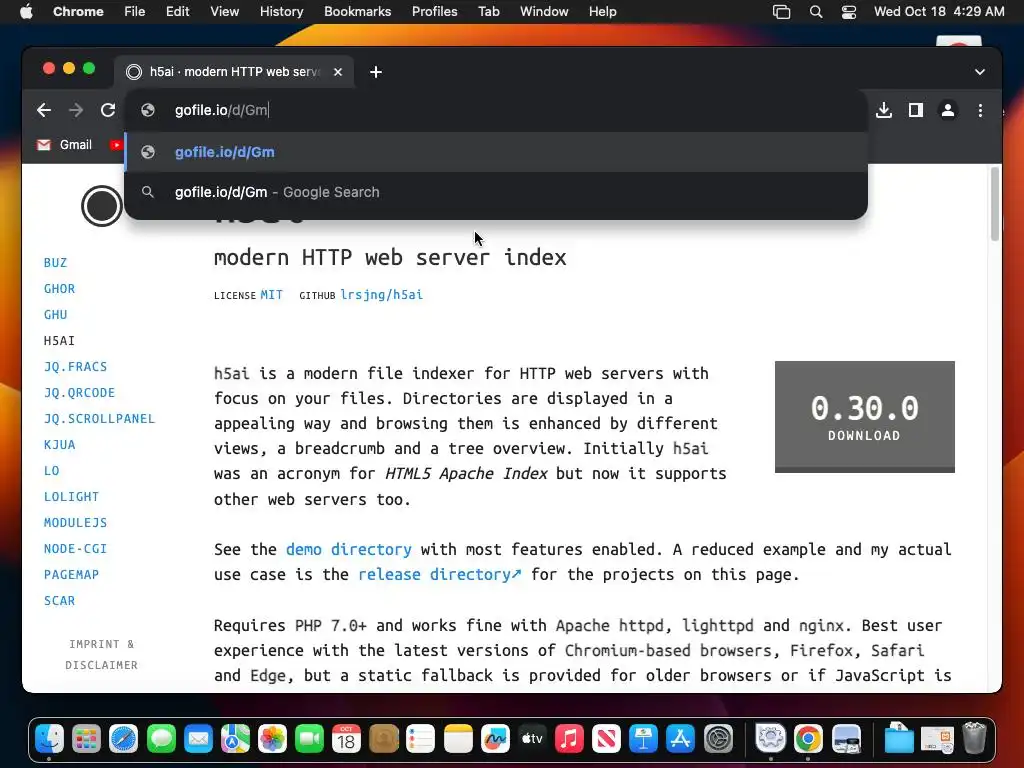
Task: Open the View menu
Action: point(225,12)
